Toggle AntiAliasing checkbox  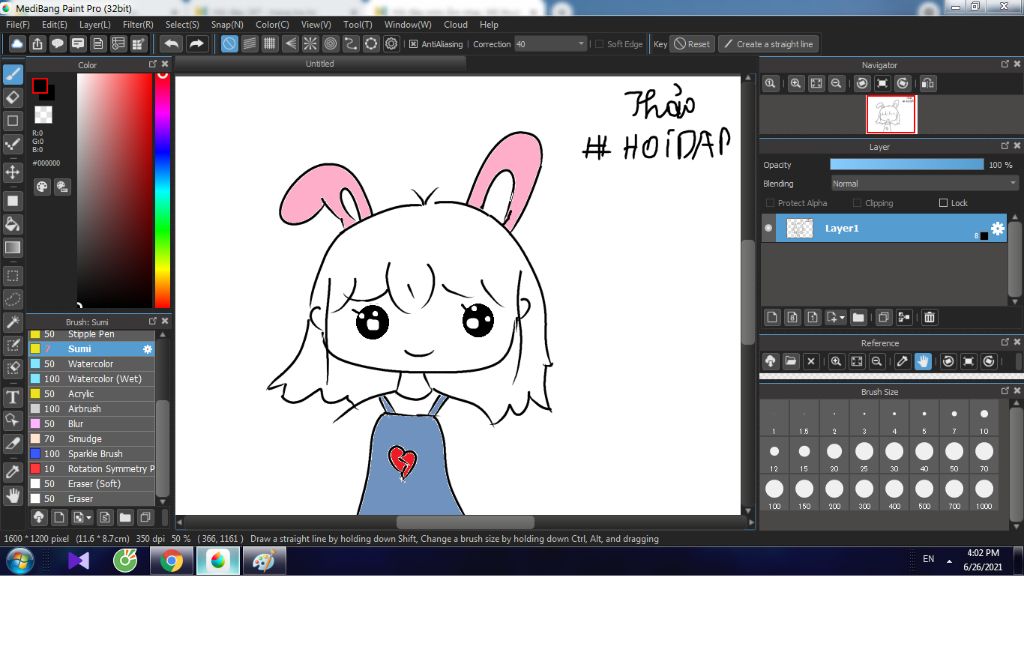tap(413, 44)
